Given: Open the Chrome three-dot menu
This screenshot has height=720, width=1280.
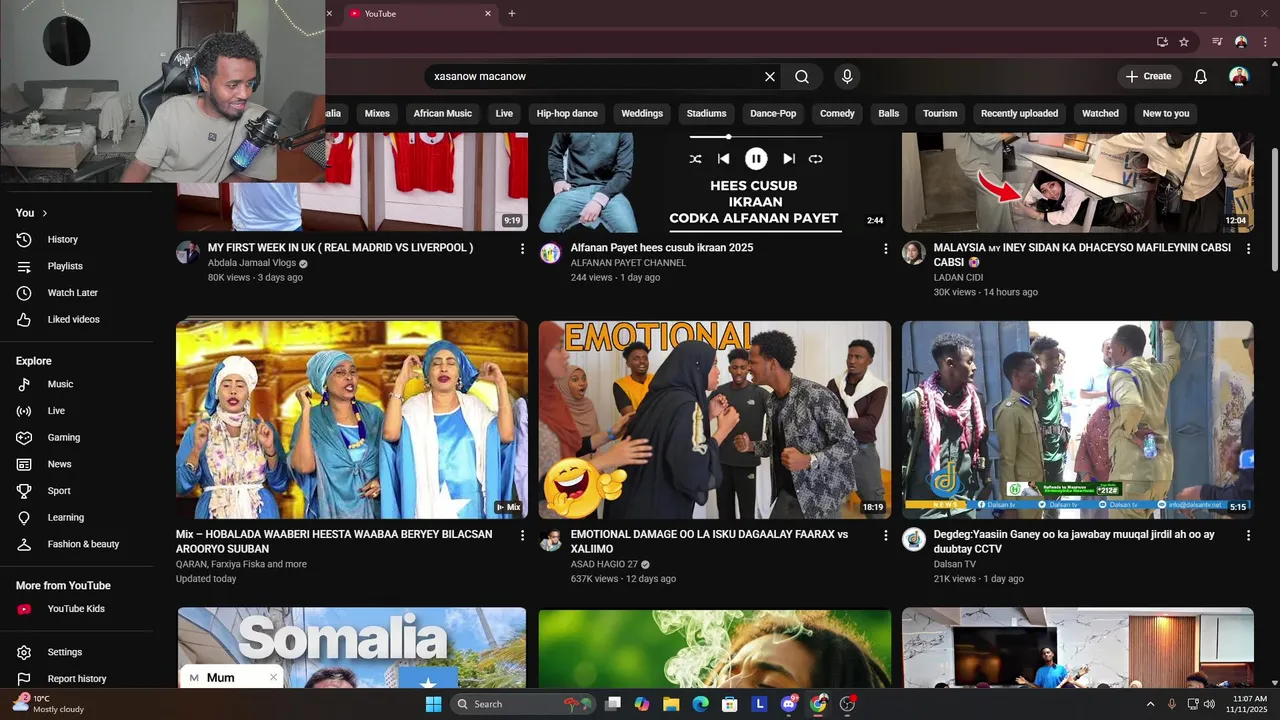Looking at the screenshot, I should tap(1264, 42).
